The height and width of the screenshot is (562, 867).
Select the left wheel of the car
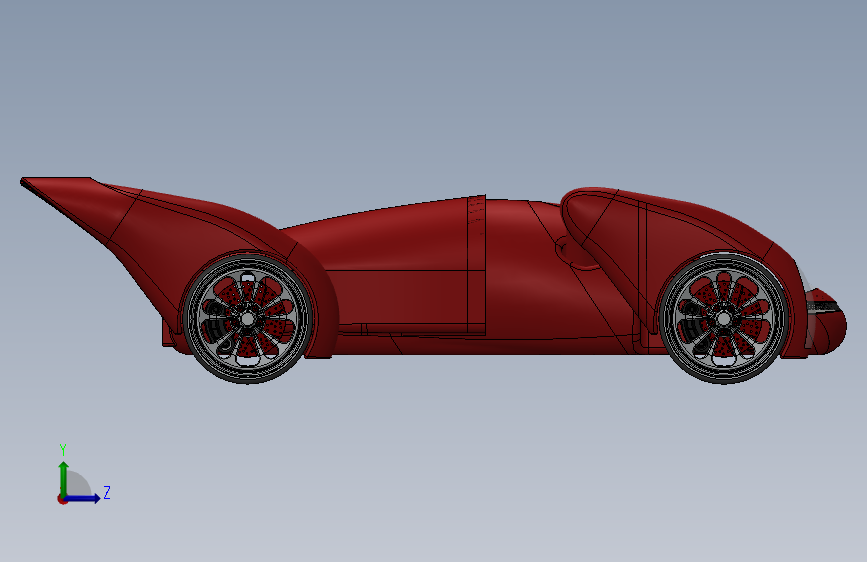(x=247, y=318)
